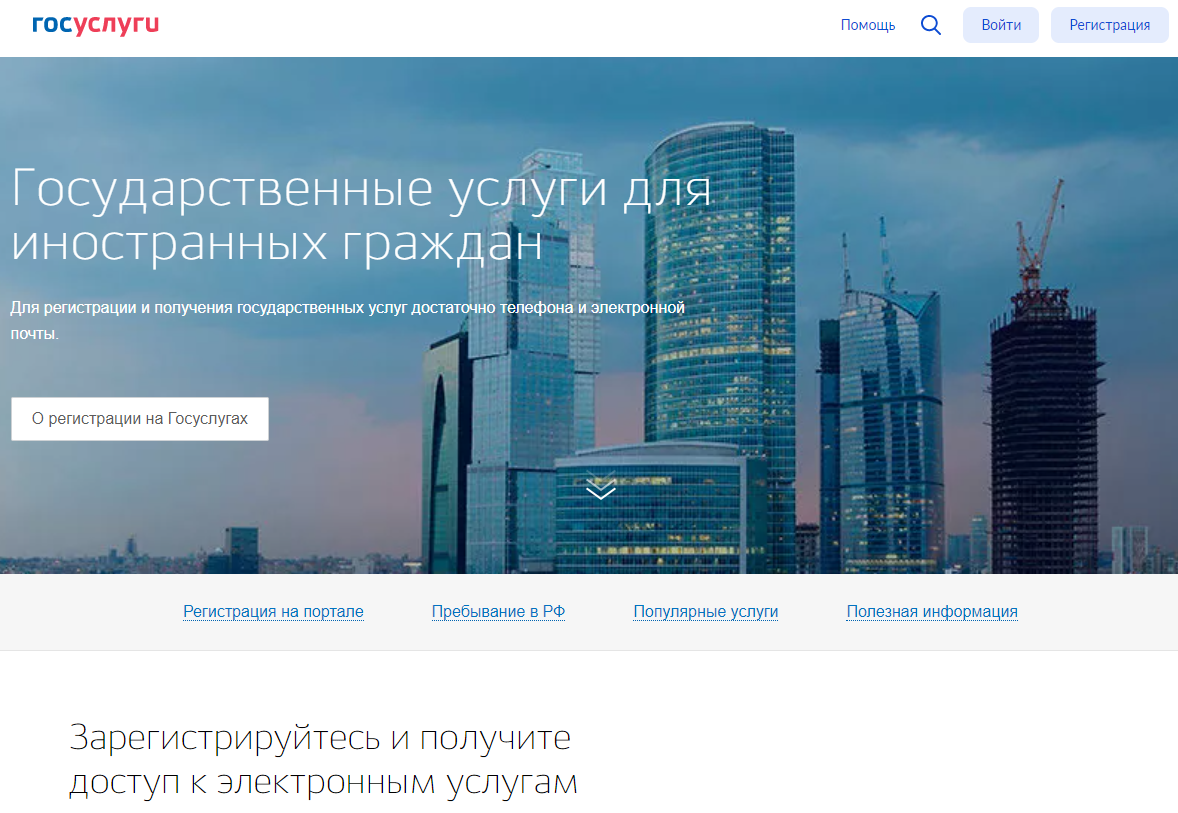Go to Популярные услуги section
1178x813 pixels.
tap(705, 612)
